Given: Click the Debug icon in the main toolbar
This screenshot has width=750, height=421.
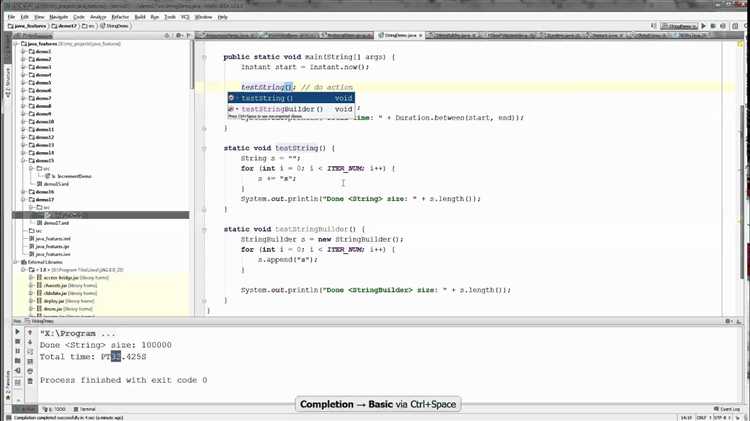Looking at the screenshot, I should [x=713, y=26].
